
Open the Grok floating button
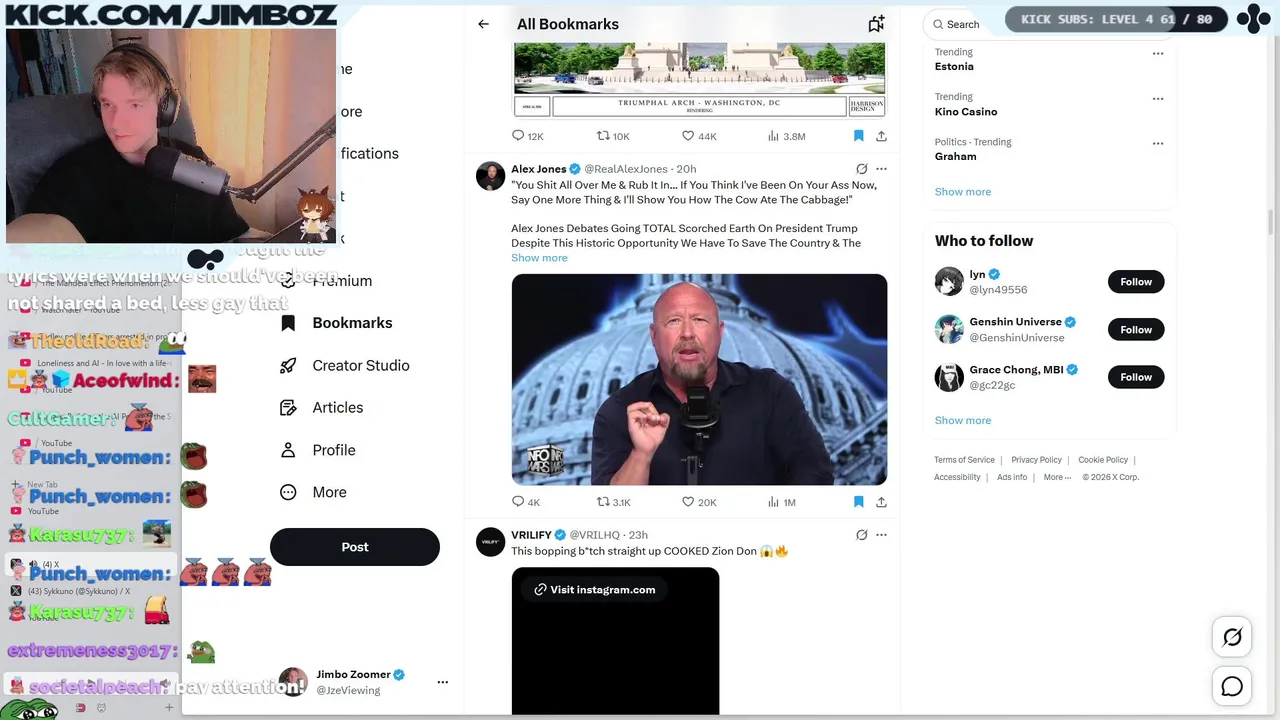[1232, 637]
